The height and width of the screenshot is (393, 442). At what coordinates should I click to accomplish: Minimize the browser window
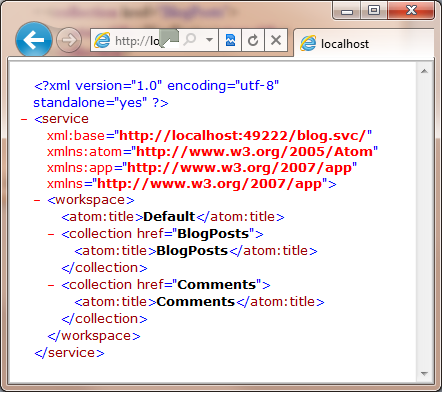(x=347, y=11)
